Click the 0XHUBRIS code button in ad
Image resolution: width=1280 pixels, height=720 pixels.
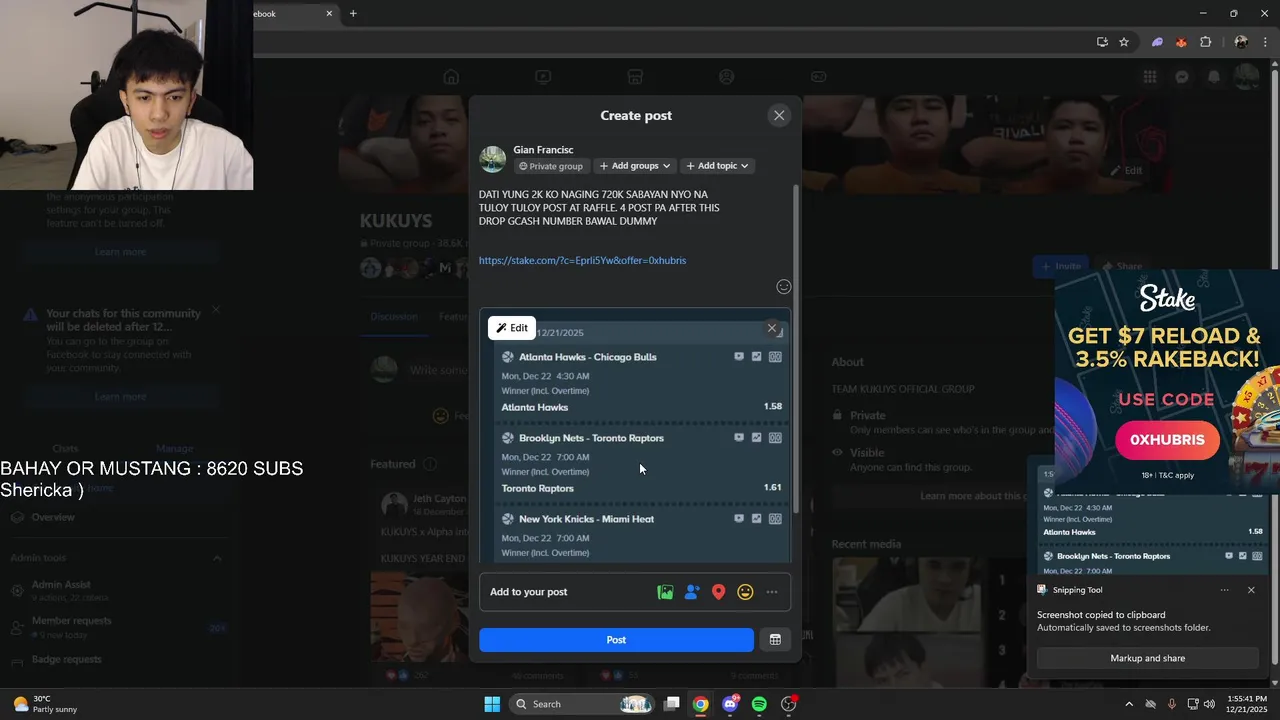click(1167, 440)
